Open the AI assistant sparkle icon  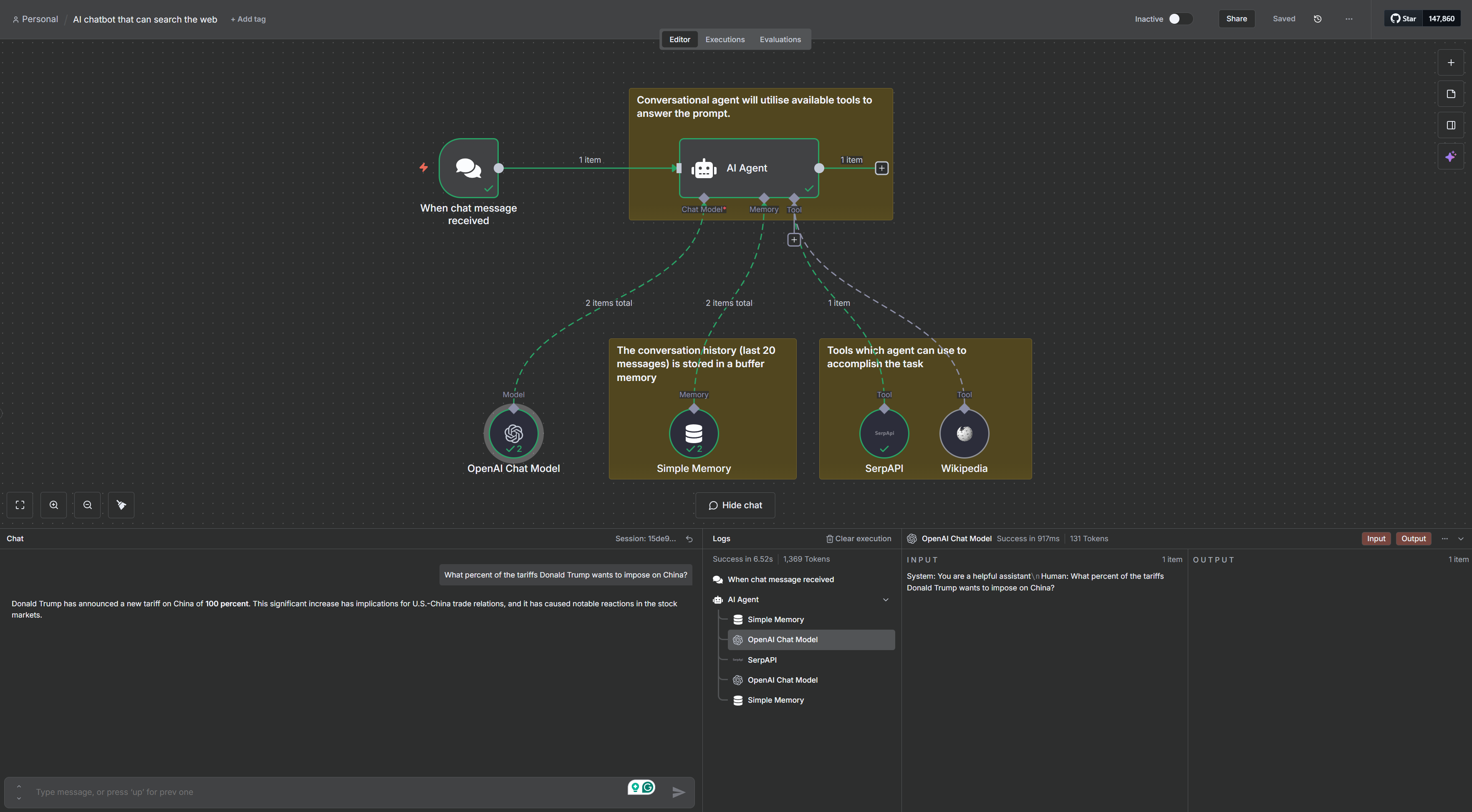[1450, 156]
